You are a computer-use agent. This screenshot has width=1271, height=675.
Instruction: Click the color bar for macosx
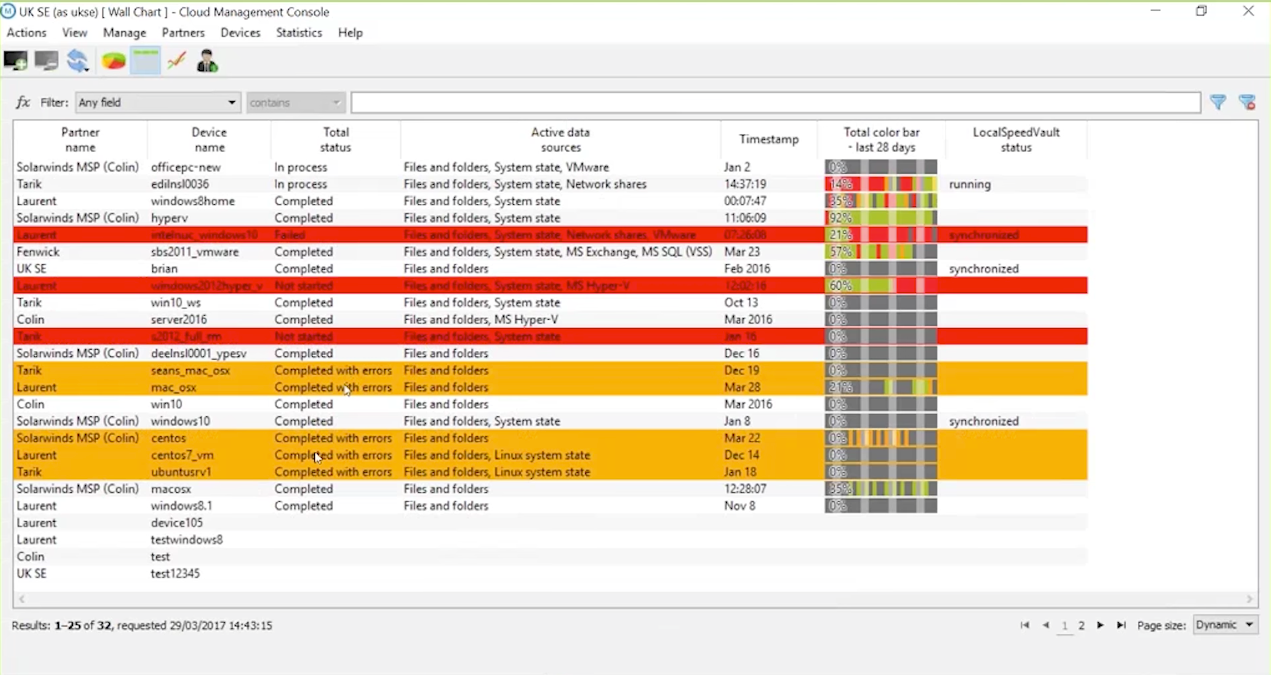(881, 490)
